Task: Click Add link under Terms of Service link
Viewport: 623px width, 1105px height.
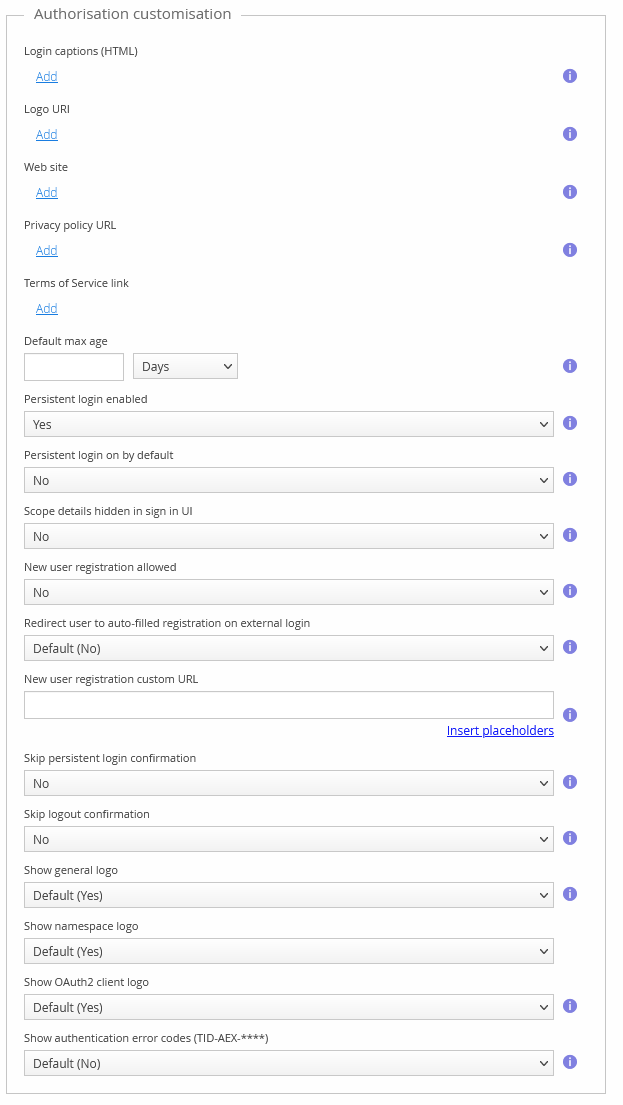Action: 47,309
